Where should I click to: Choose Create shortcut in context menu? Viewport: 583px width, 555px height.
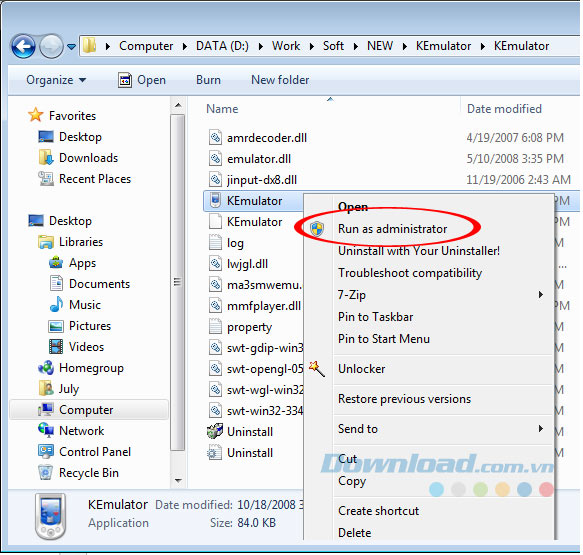pos(379,511)
